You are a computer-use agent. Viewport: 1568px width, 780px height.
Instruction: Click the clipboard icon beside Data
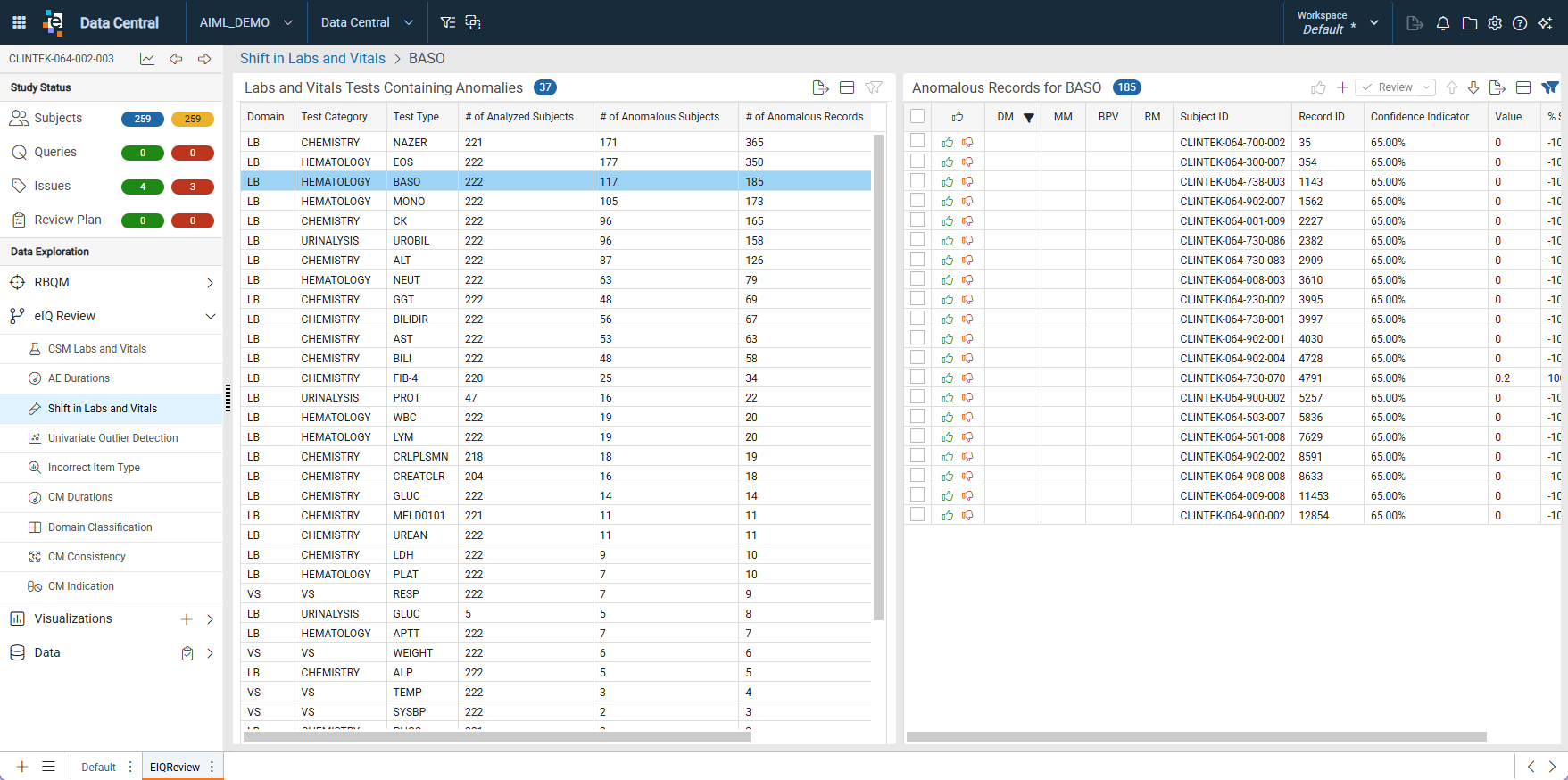(187, 653)
